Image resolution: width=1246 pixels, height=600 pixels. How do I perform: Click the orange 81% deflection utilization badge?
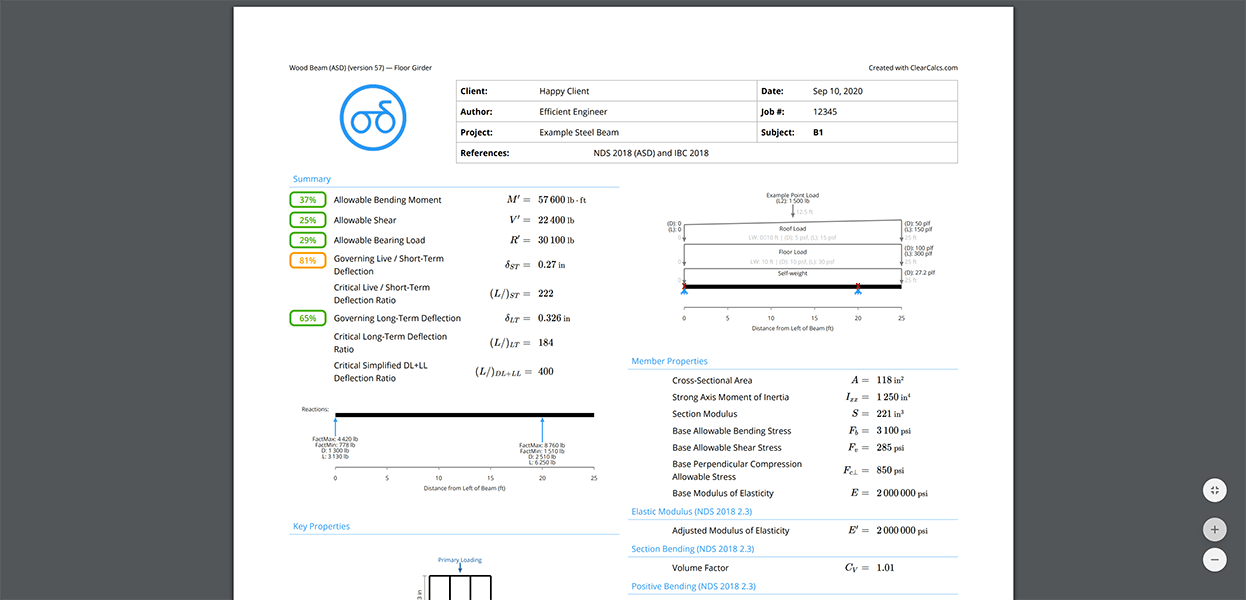click(x=307, y=258)
